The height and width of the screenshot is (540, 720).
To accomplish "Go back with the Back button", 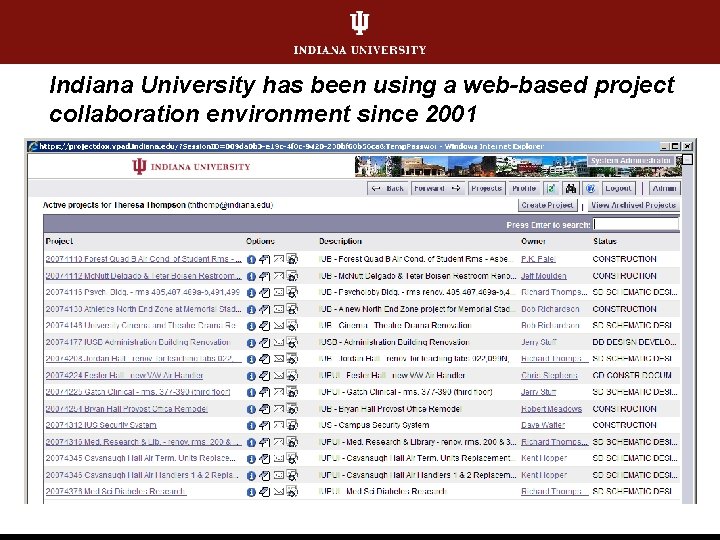I will 388,188.
